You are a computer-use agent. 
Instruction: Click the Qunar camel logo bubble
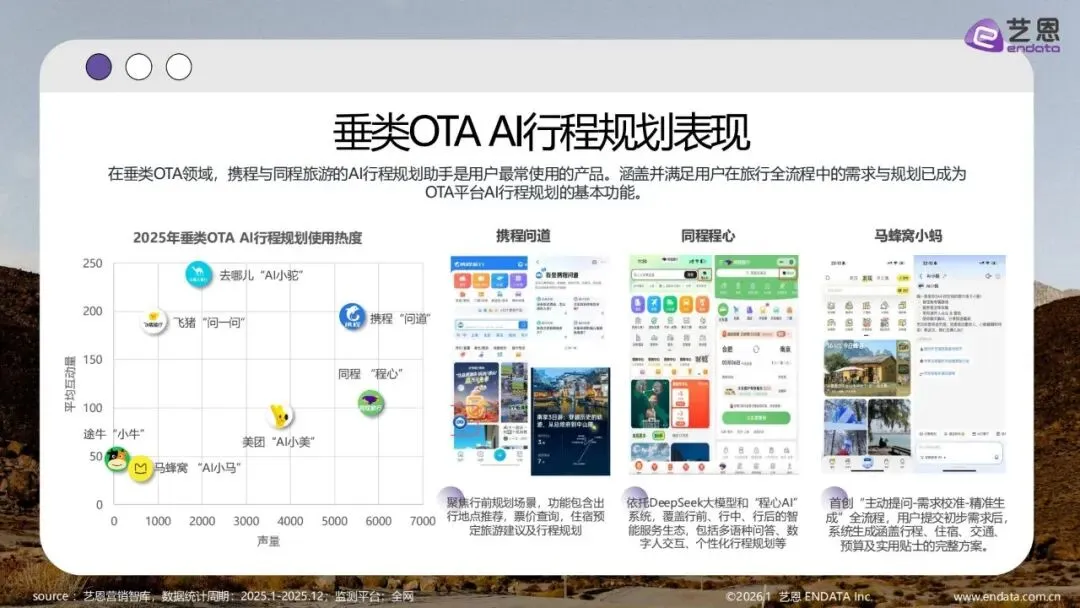198,274
